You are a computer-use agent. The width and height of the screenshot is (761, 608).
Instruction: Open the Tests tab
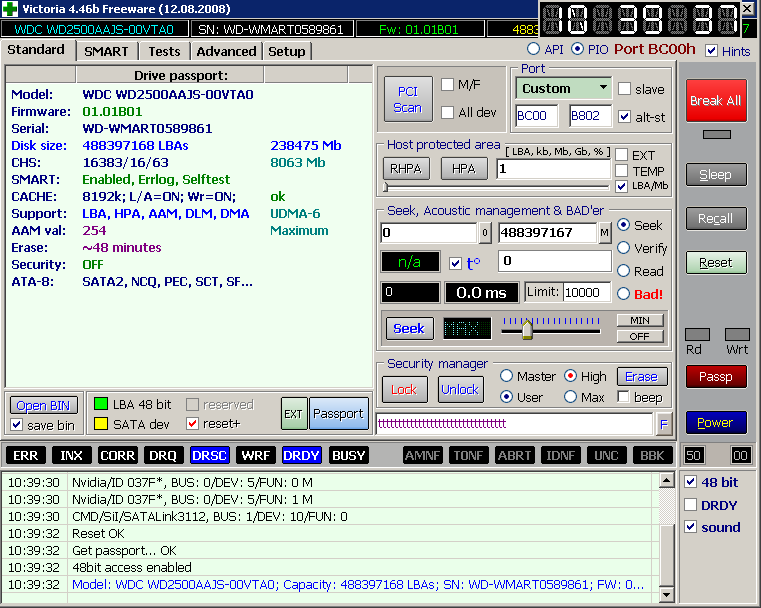(x=164, y=51)
